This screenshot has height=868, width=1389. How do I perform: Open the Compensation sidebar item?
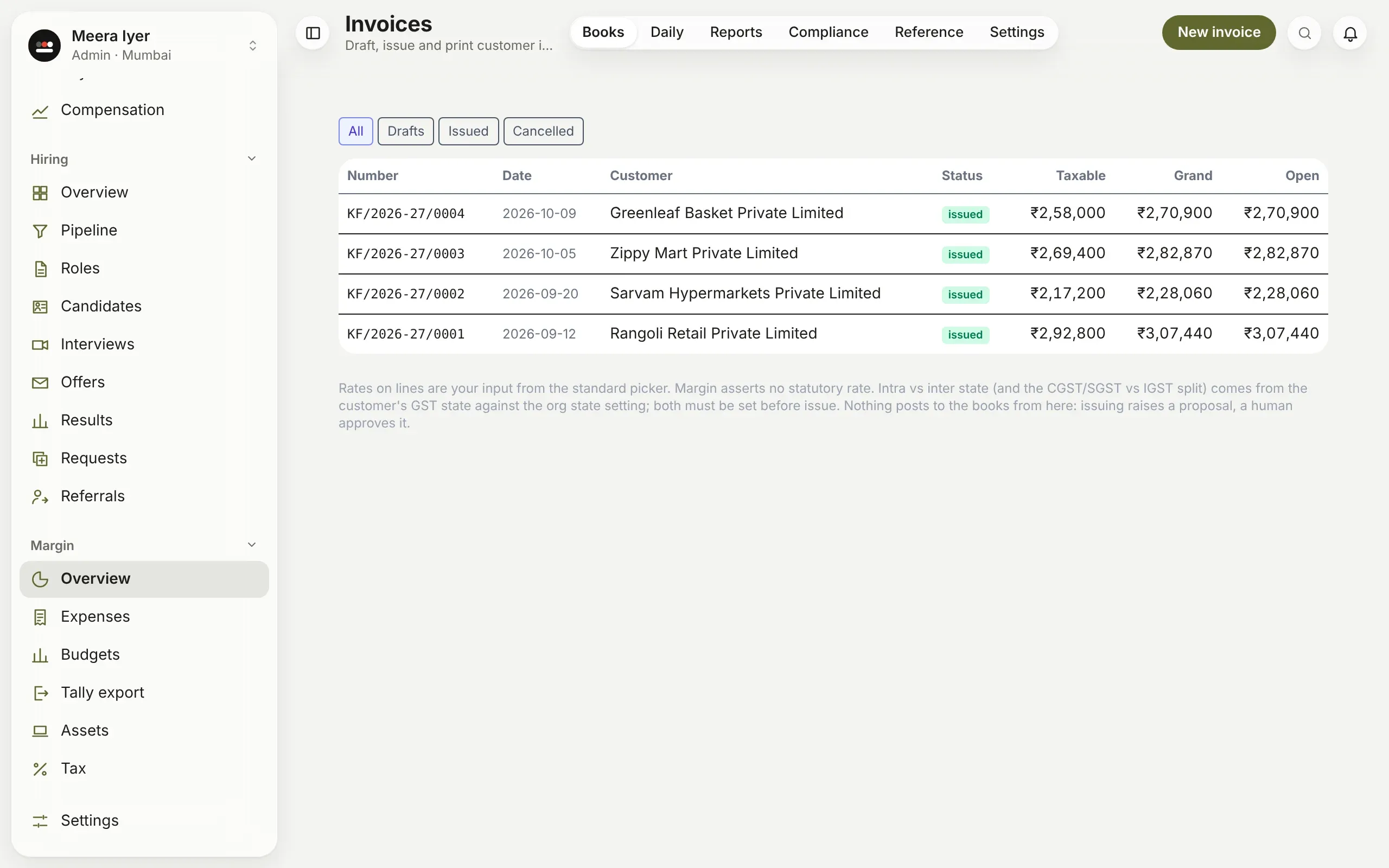[144, 110]
